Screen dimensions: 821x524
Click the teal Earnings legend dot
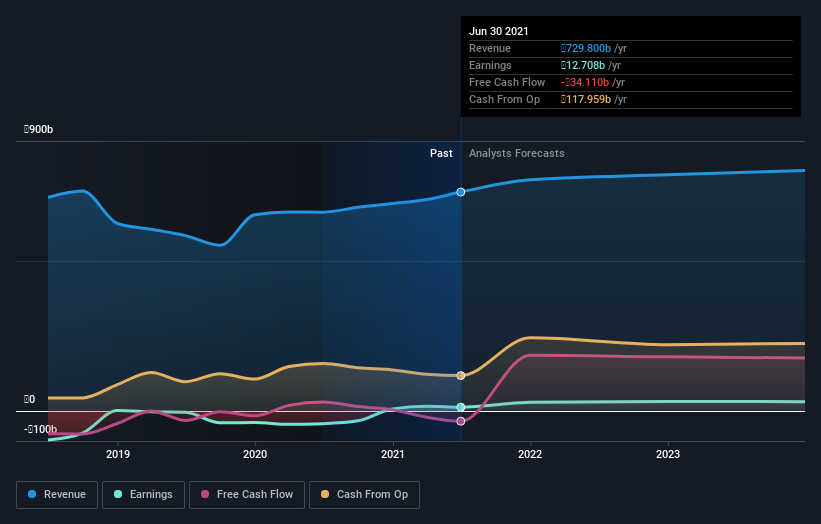118,494
